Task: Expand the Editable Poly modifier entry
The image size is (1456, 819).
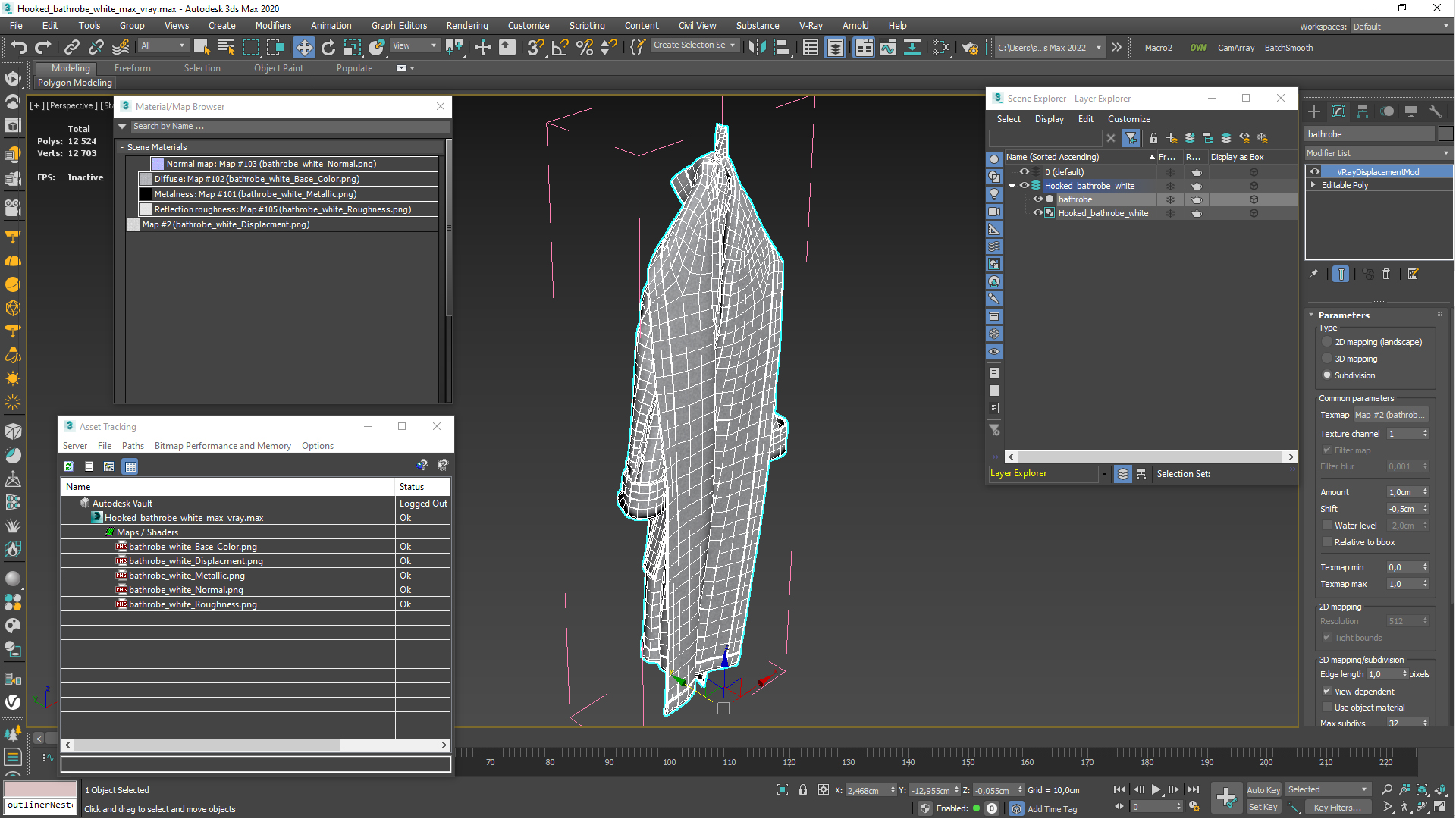Action: (1313, 185)
